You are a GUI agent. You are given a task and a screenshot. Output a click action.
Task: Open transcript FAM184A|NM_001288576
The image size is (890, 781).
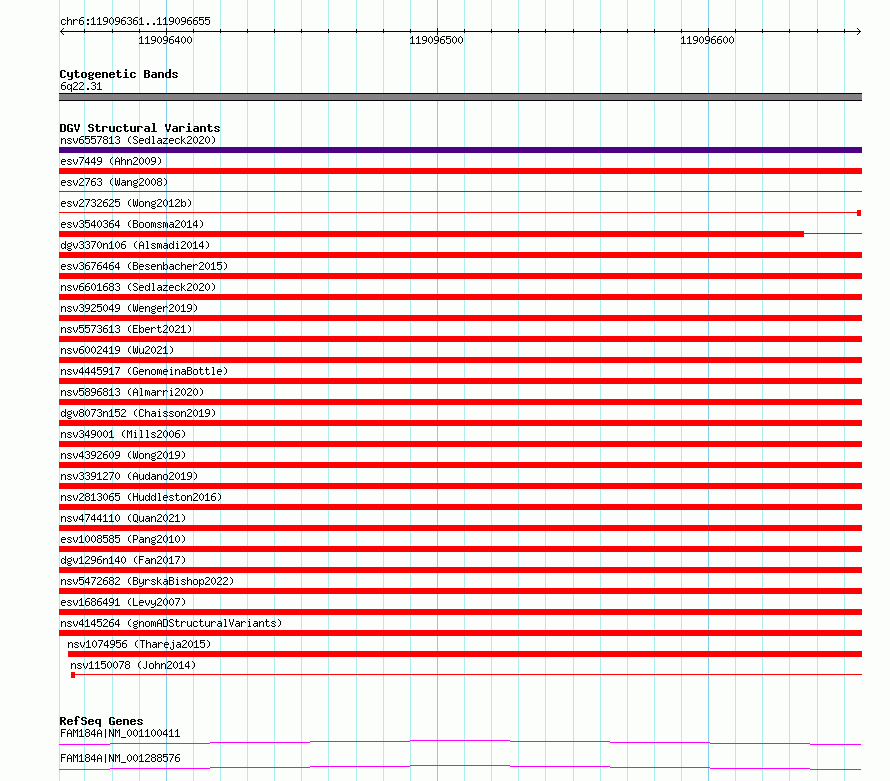120,758
